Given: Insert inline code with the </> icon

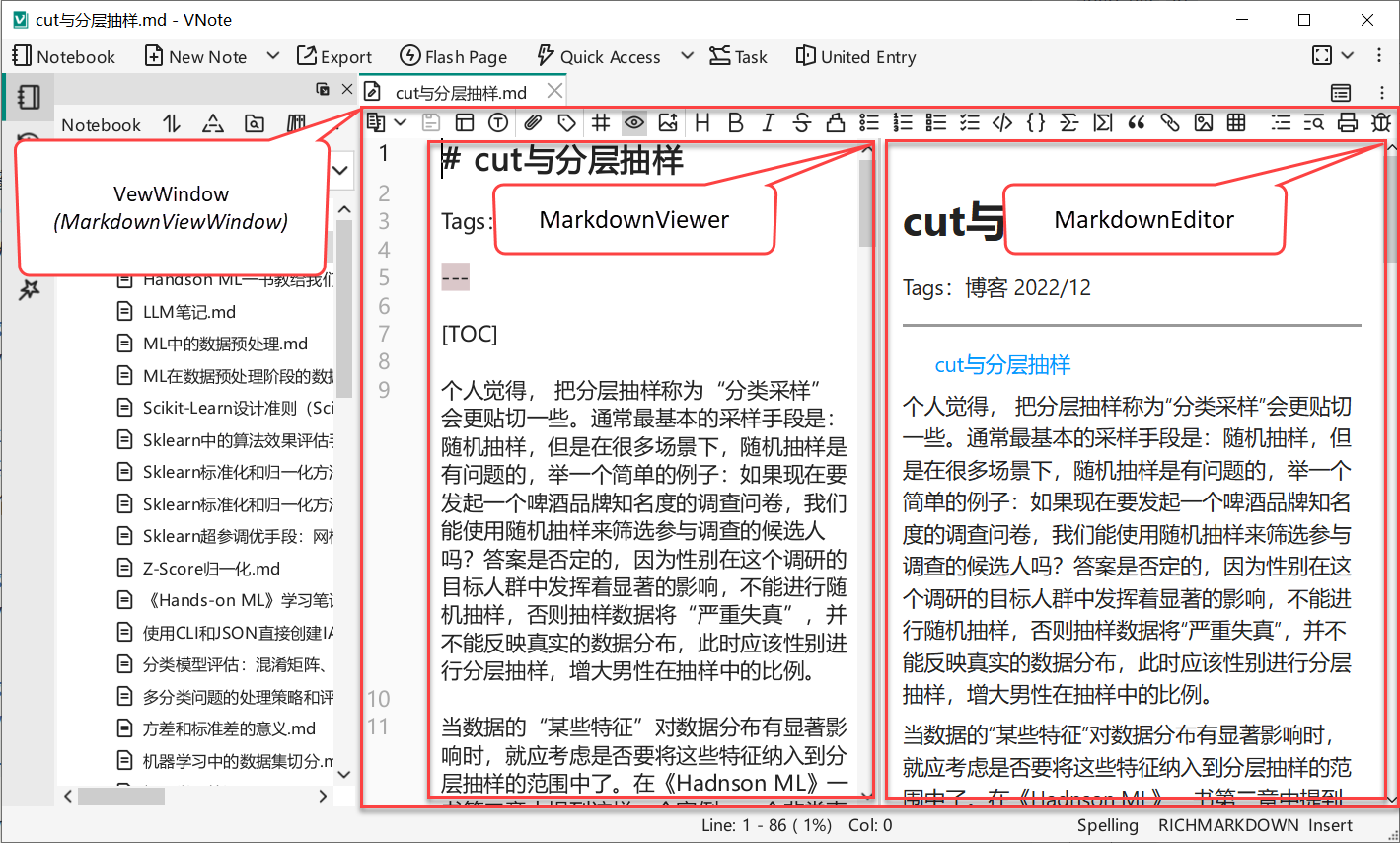Looking at the screenshot, I should click(x=1002, y=122).
